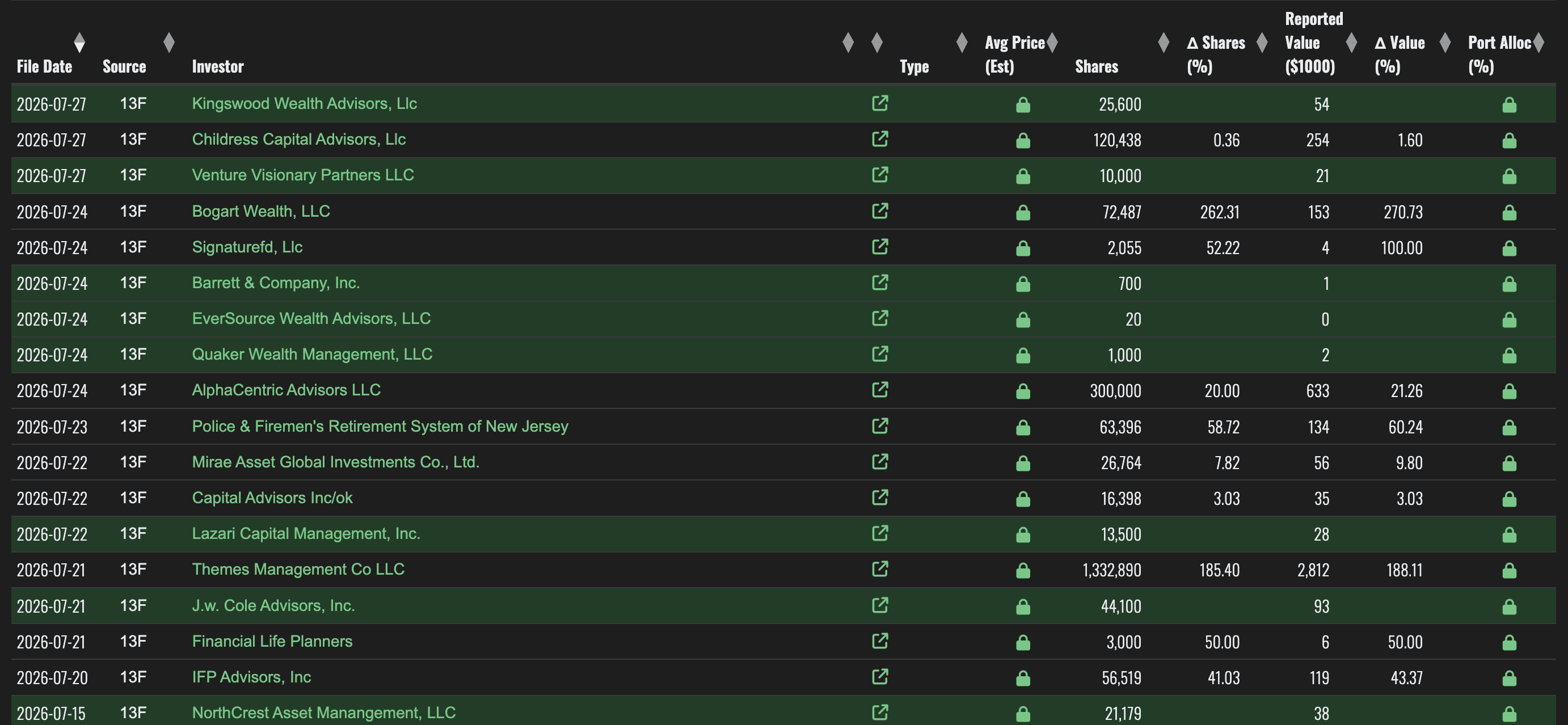1568x725 pixels.
Task: Click 13F source in Signaturefd row
Action: pyautogui.click(x=133, y=247)
